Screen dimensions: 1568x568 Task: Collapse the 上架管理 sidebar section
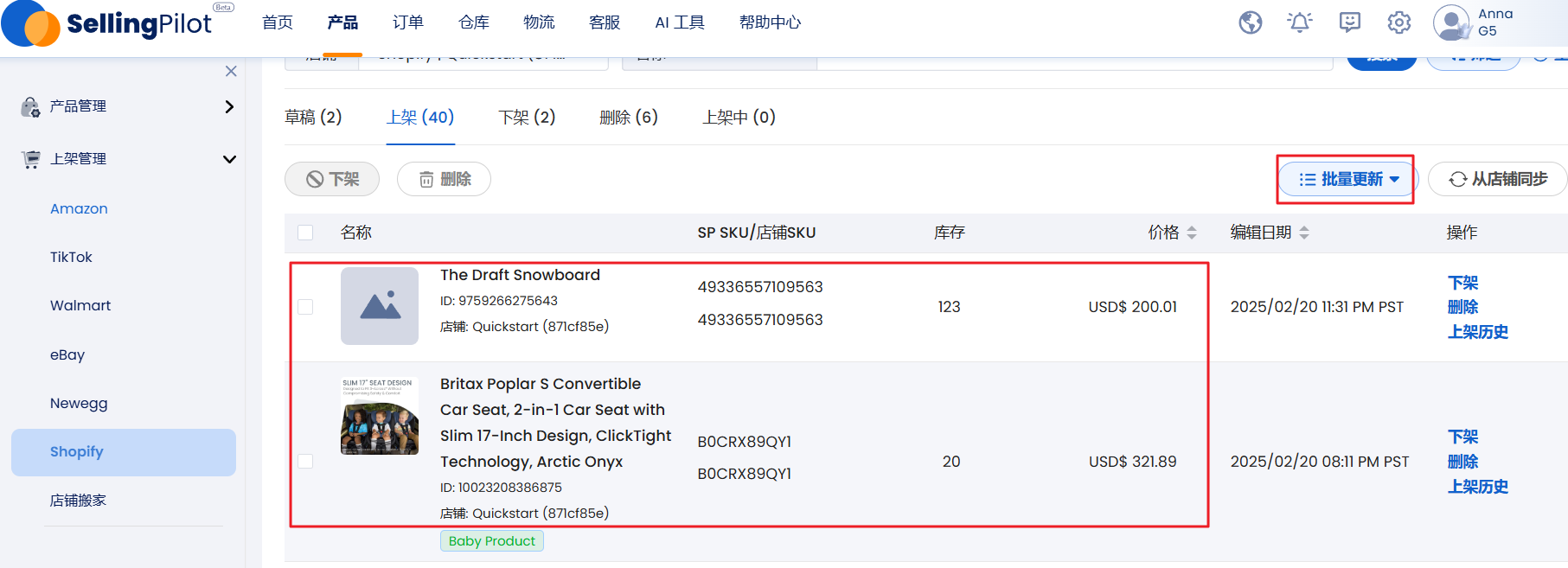coord(229,159)
